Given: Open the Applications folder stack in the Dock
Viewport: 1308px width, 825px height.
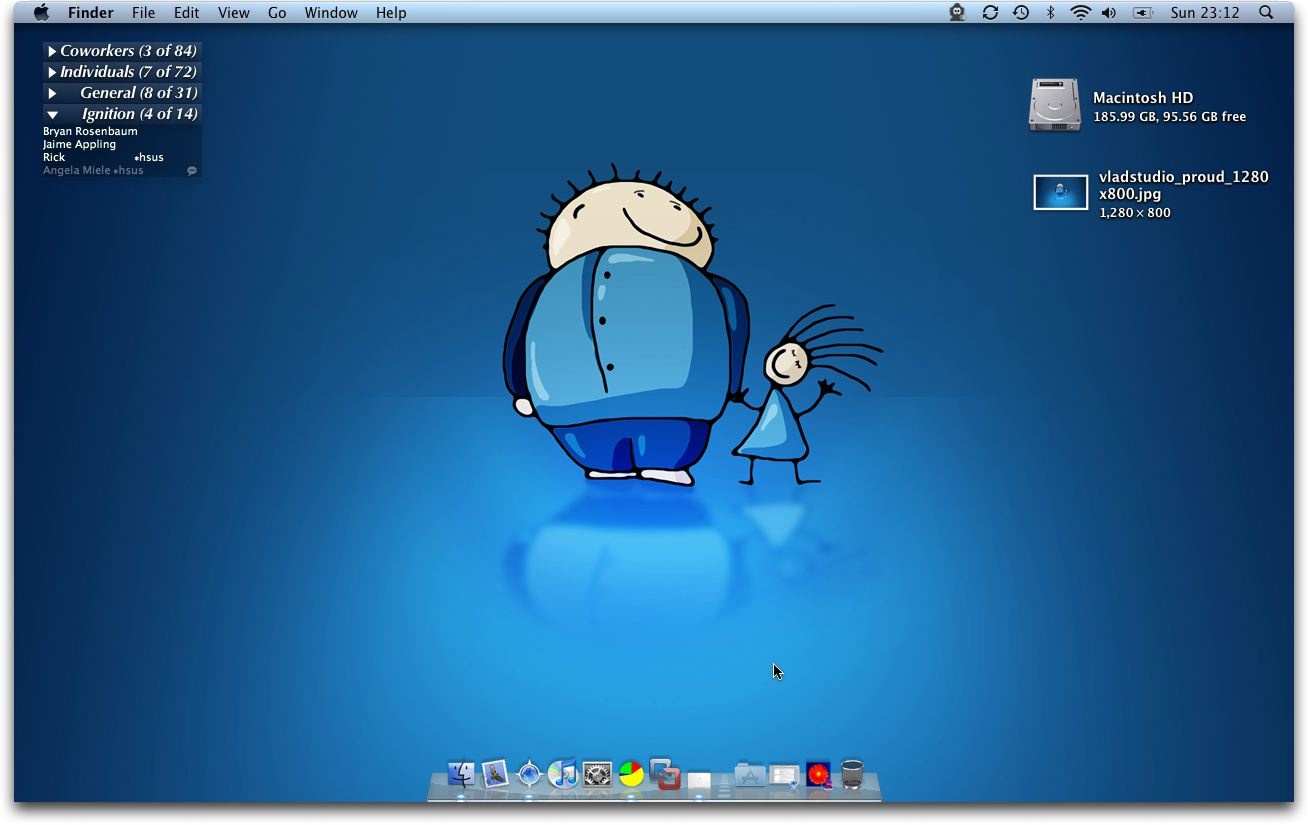Looking at the screenshot, I should click(x=749, y=774).
